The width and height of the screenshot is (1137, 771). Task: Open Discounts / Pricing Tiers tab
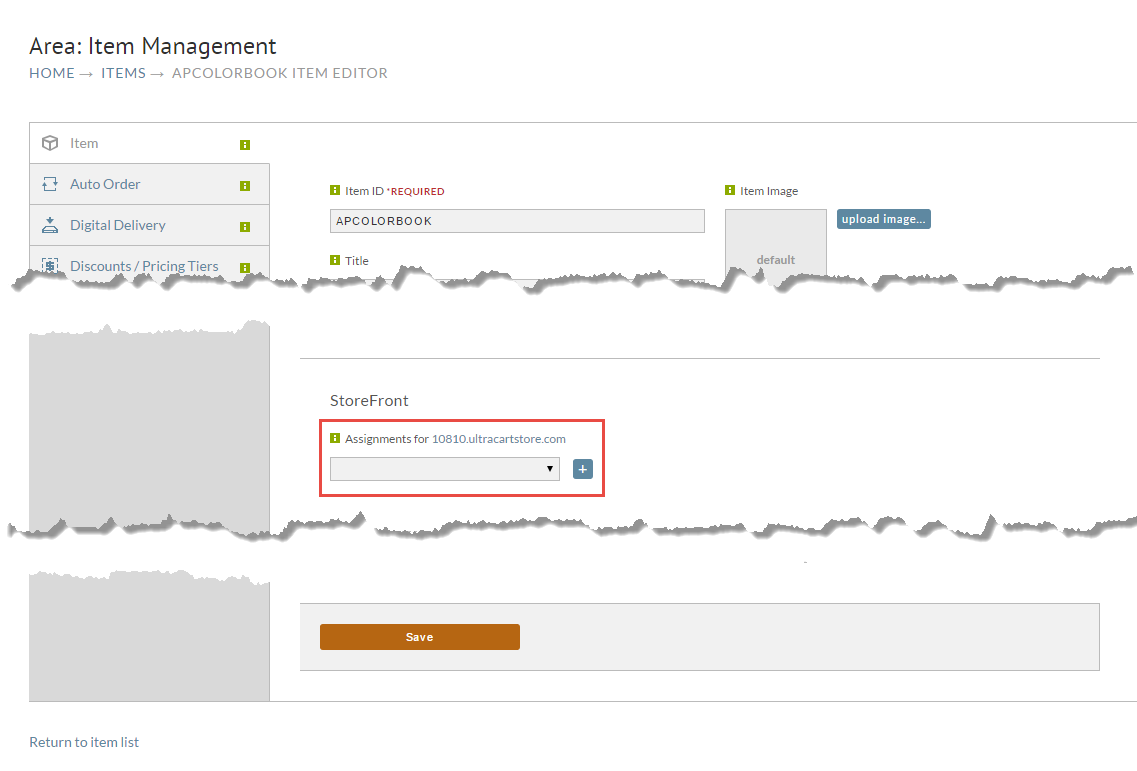(149, 264)
